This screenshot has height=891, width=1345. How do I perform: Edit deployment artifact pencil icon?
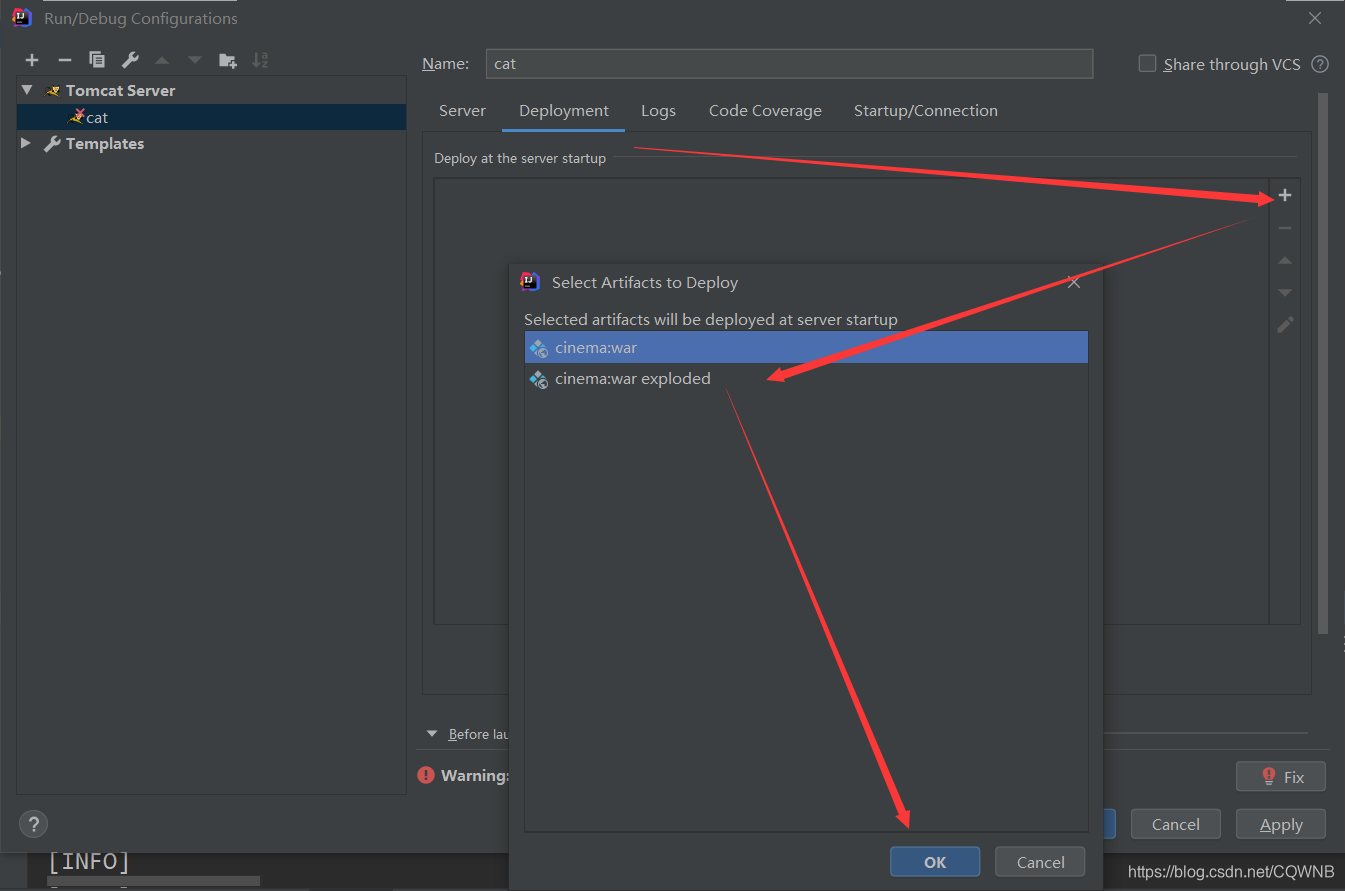(1285, 325)
